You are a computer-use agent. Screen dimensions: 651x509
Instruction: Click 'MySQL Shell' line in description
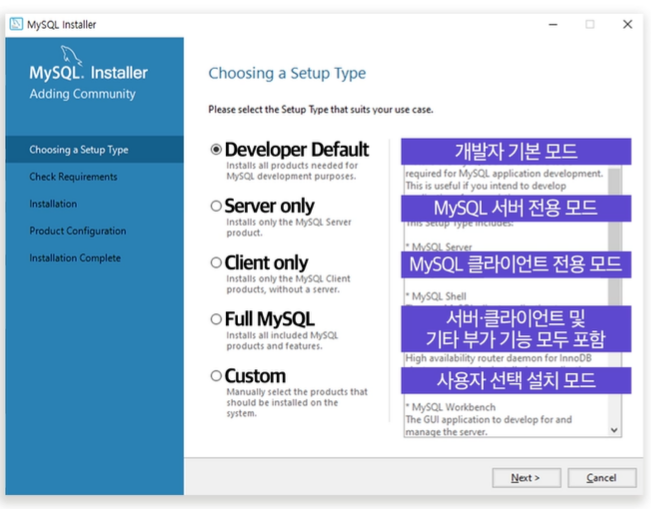coord(436,296)
